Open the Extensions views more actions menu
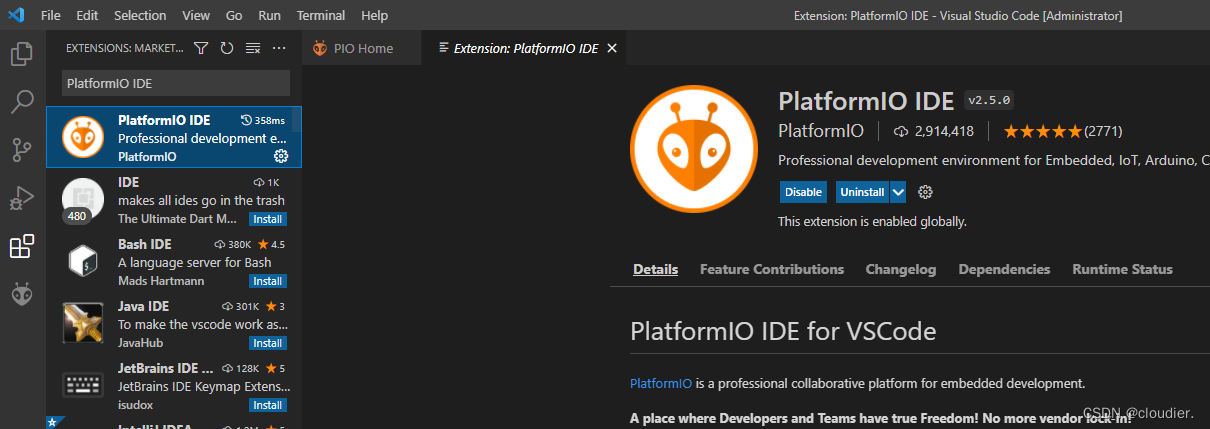The height and width of the screenshot is (429, 1210). pos(279,48)
